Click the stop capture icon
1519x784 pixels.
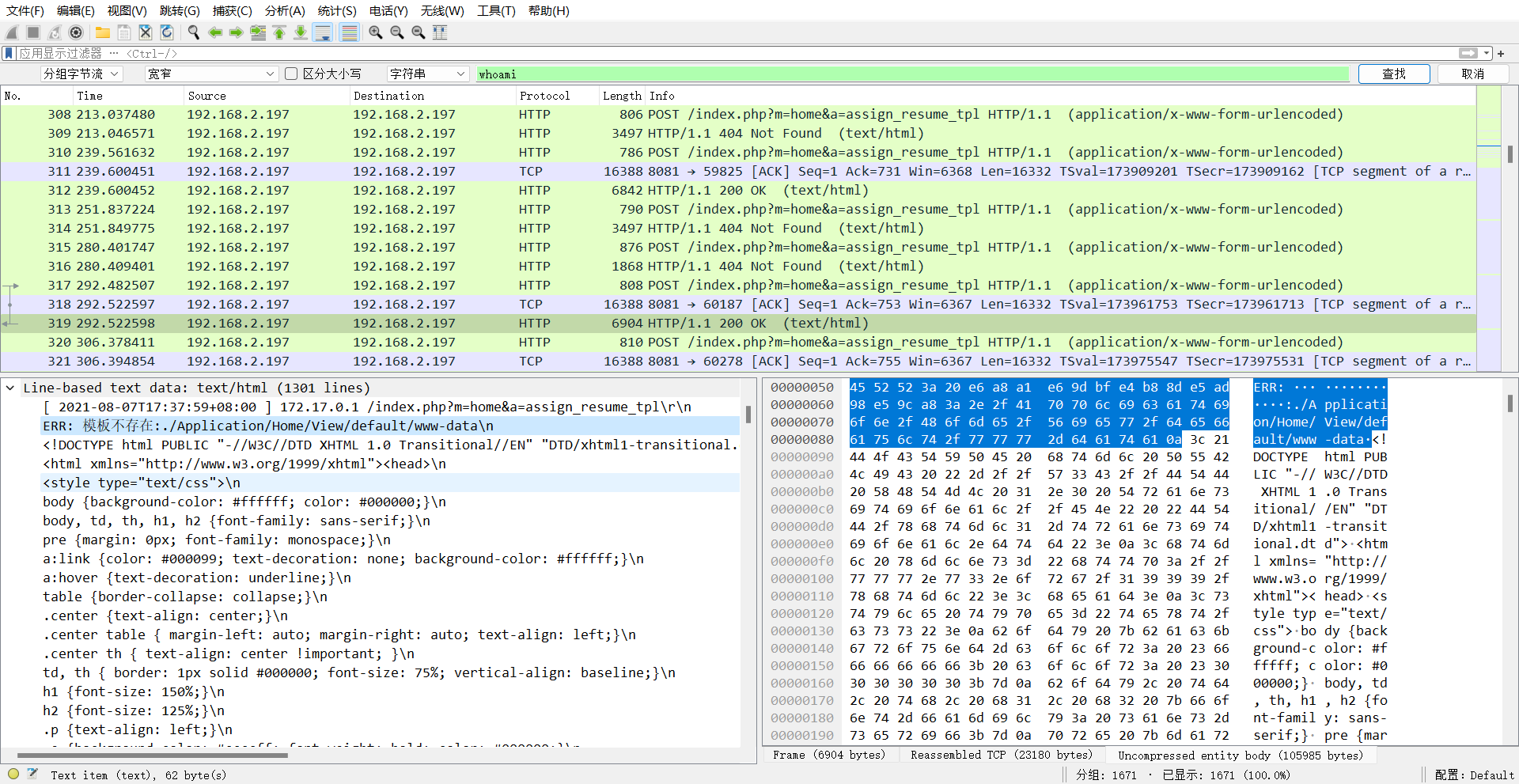pyautogui.click(x=32, y=32)
